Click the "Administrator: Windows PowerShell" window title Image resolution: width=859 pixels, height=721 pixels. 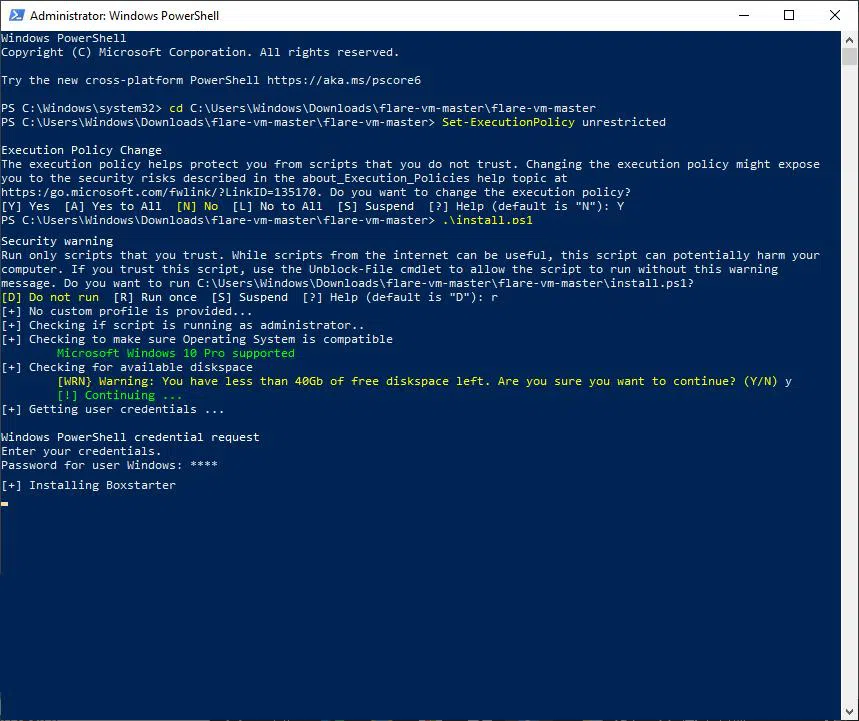124,16
